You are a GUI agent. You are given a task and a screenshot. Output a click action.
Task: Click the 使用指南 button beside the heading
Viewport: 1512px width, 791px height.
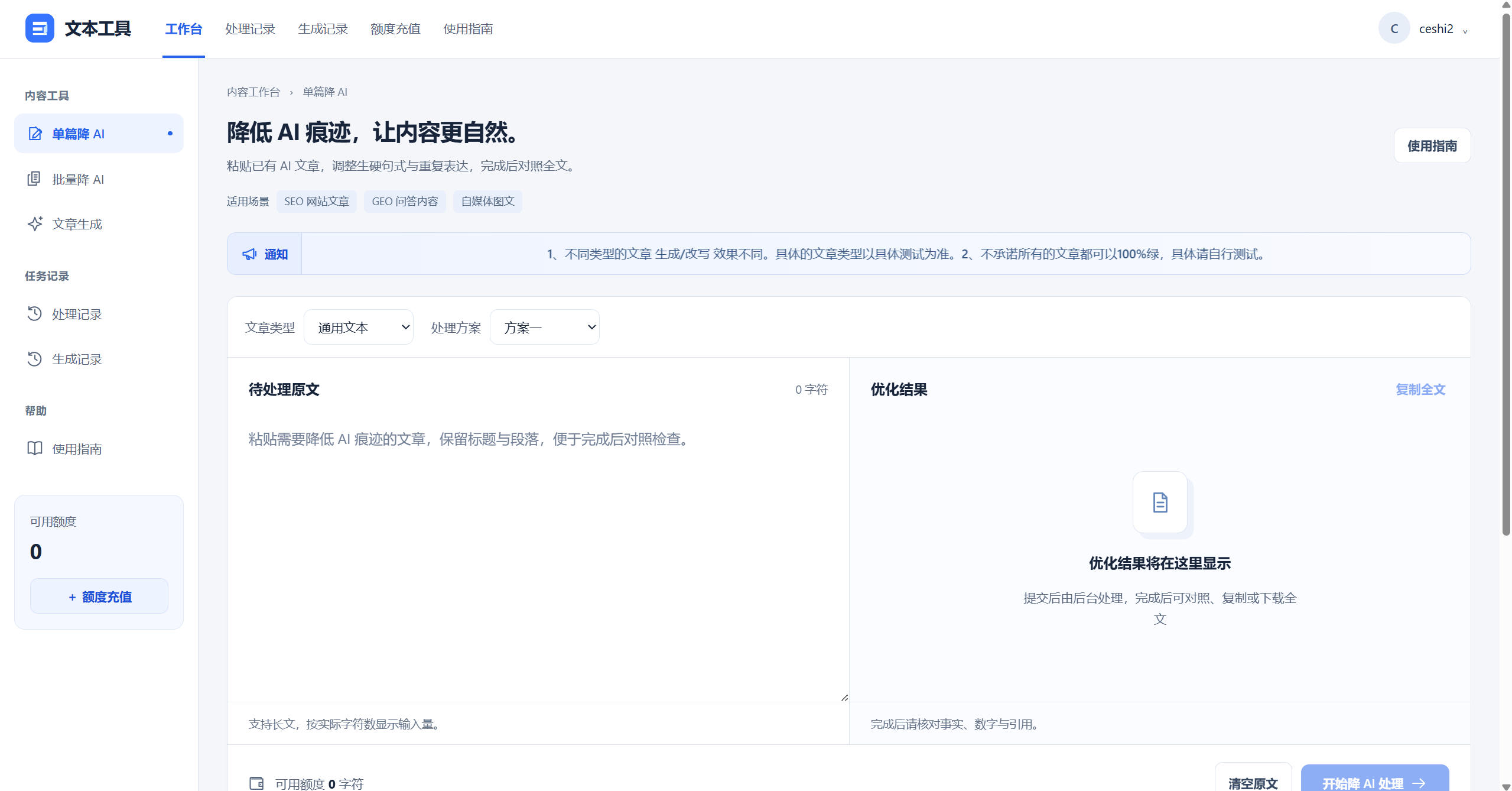(1432, 145)
